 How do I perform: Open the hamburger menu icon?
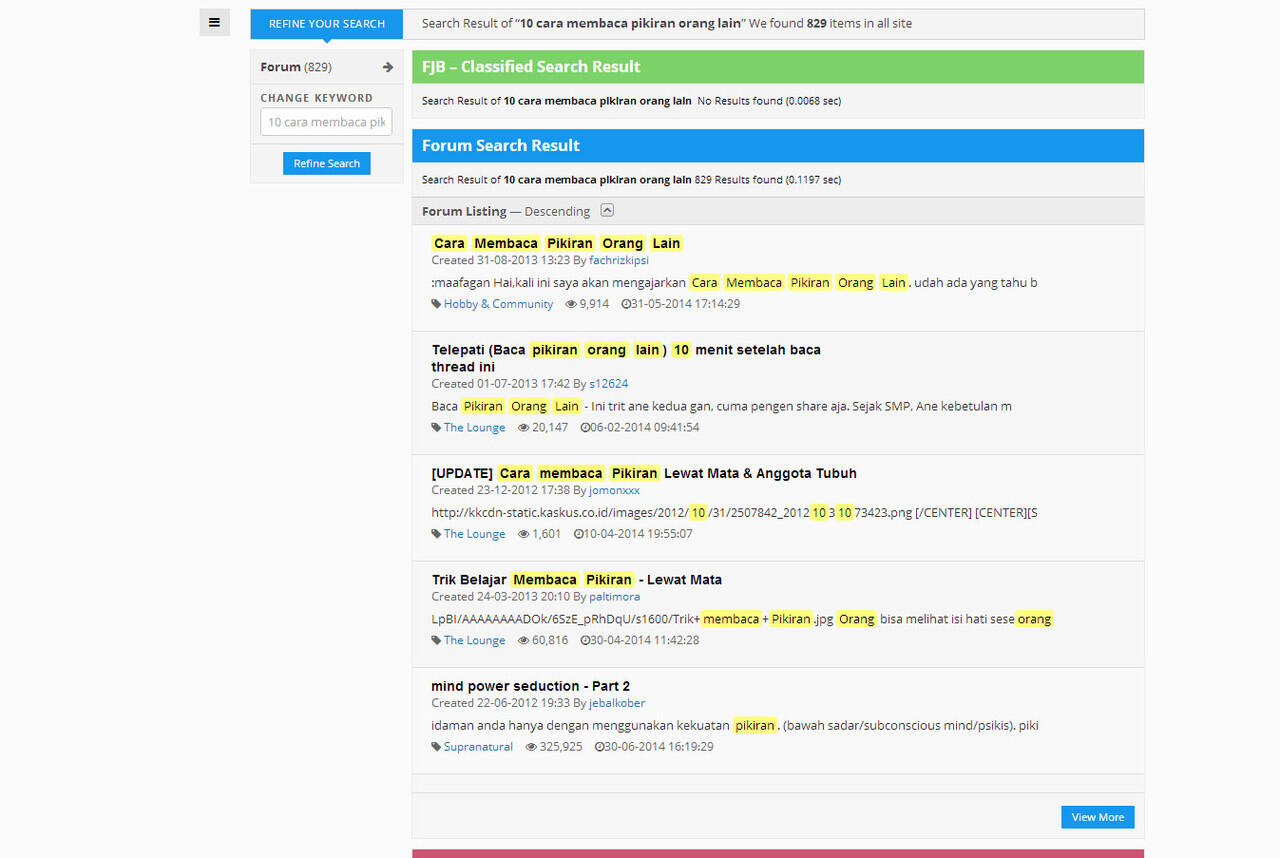pyautogui.click(x=214, y=22)
